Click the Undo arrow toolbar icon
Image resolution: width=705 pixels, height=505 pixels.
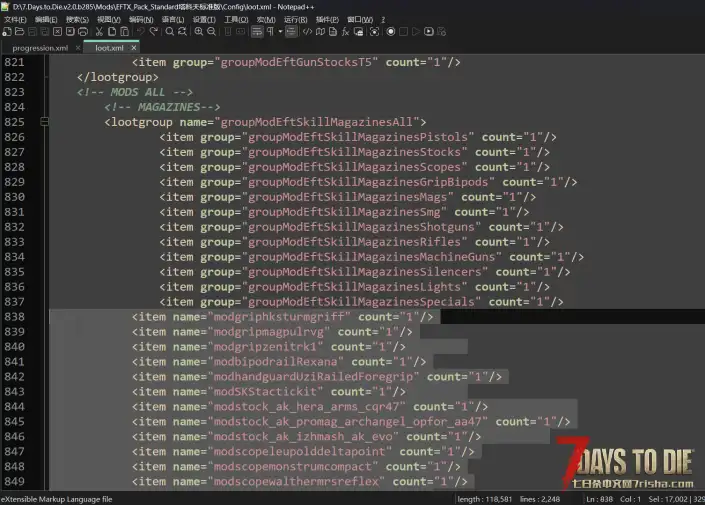point(141,32)
